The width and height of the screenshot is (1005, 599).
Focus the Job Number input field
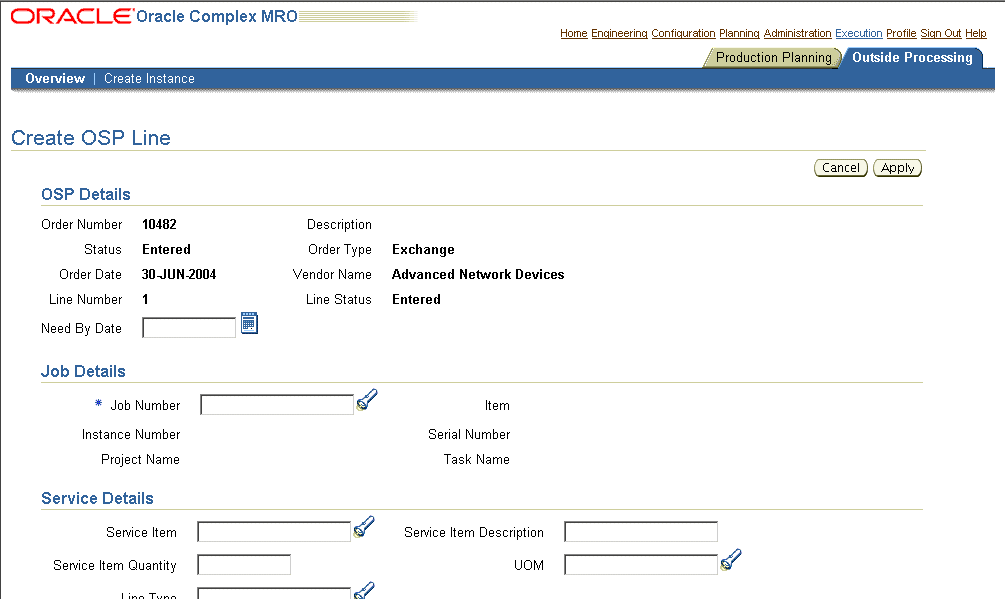[277, 405]
